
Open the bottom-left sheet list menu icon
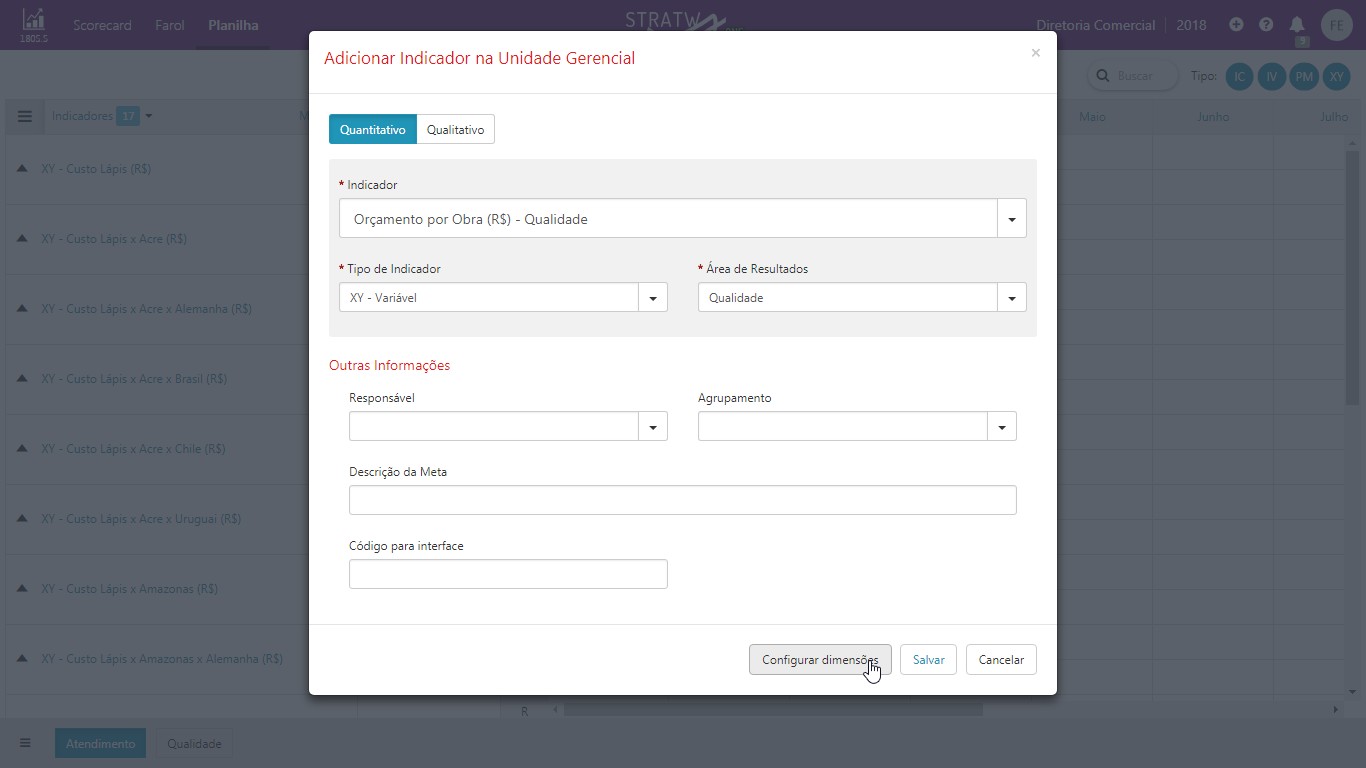click(25, 743)
